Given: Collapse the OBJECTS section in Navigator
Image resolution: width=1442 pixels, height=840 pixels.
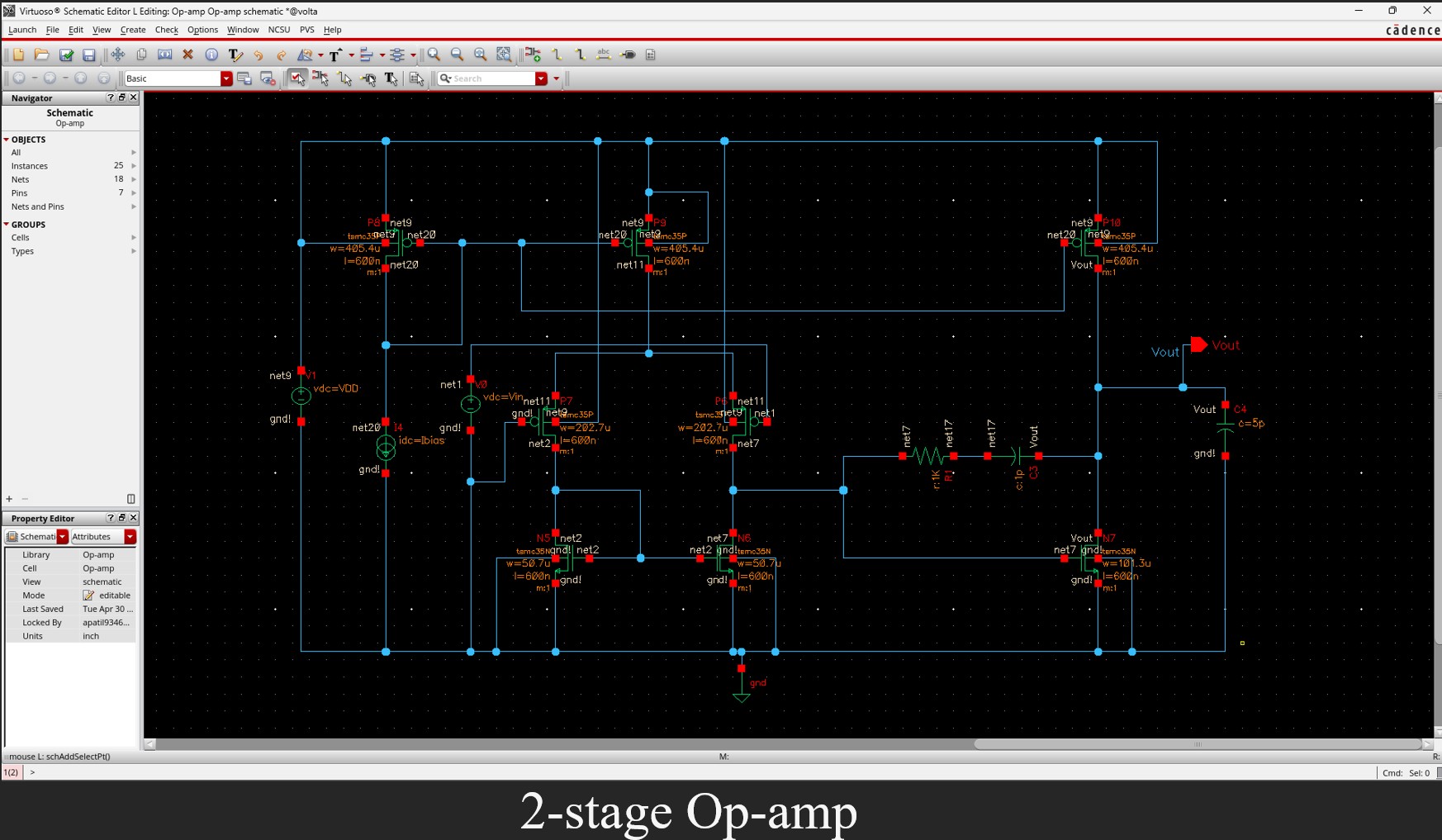Looking at the screenshot, I should tap(7, 140).
